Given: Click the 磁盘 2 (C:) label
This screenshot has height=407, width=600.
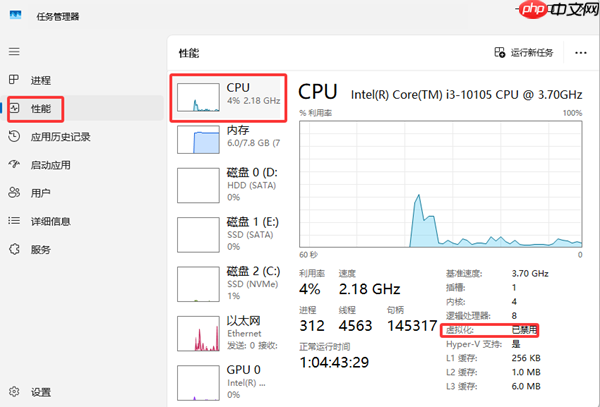Looking at the screenshot, I should (253, 271).
